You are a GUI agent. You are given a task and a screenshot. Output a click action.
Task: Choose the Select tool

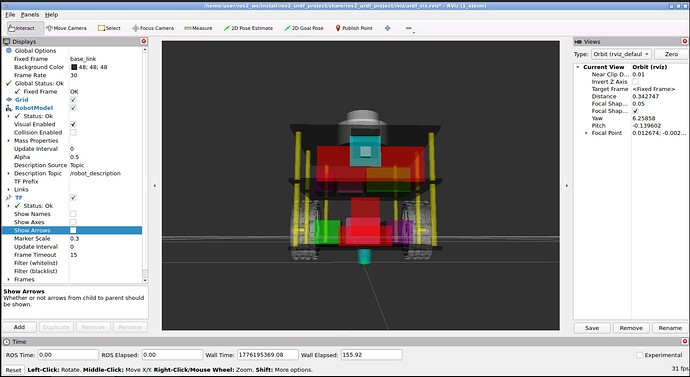tap(109, 28)
